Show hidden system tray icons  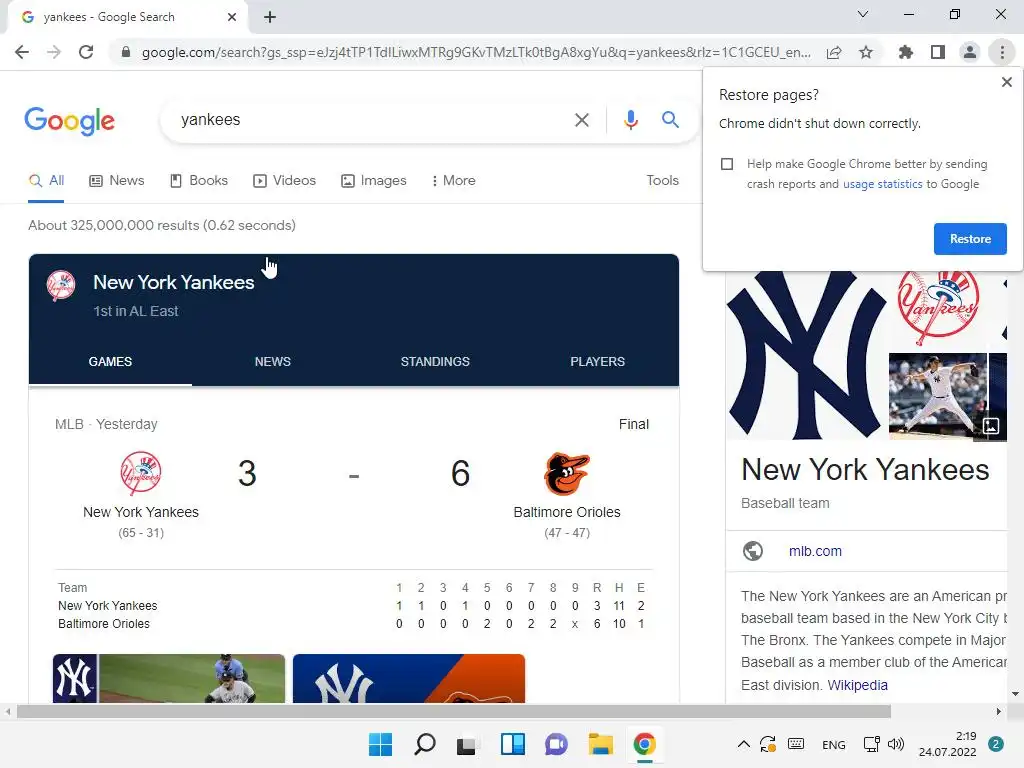[x=743, y=744]
